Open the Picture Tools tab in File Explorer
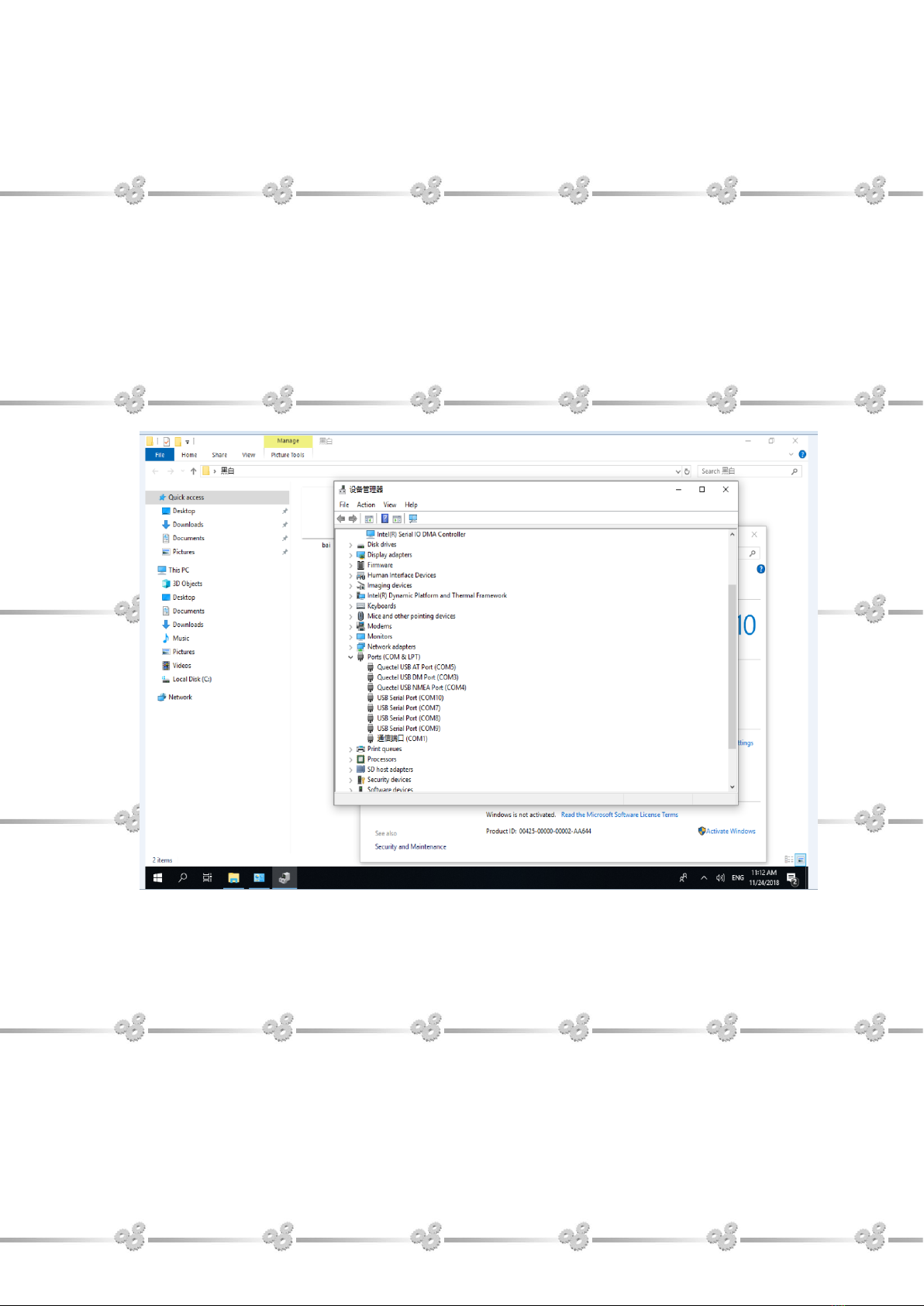The width and height of the screenshot is (924, 1306). pos(288,455)
